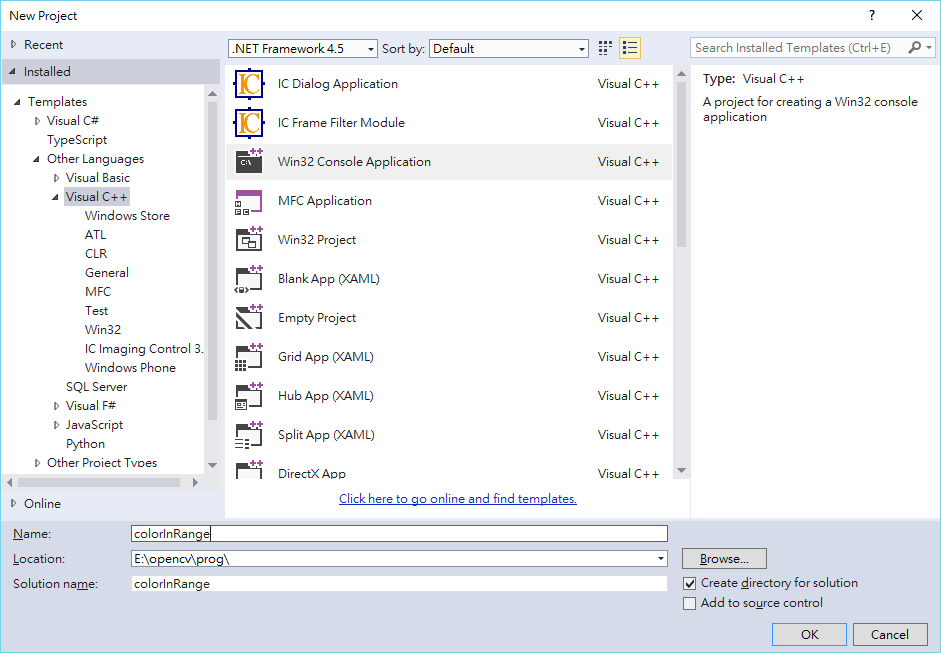Select the Test template category
This screenshot has width=941, height=653.
click(x=97, y=311)
